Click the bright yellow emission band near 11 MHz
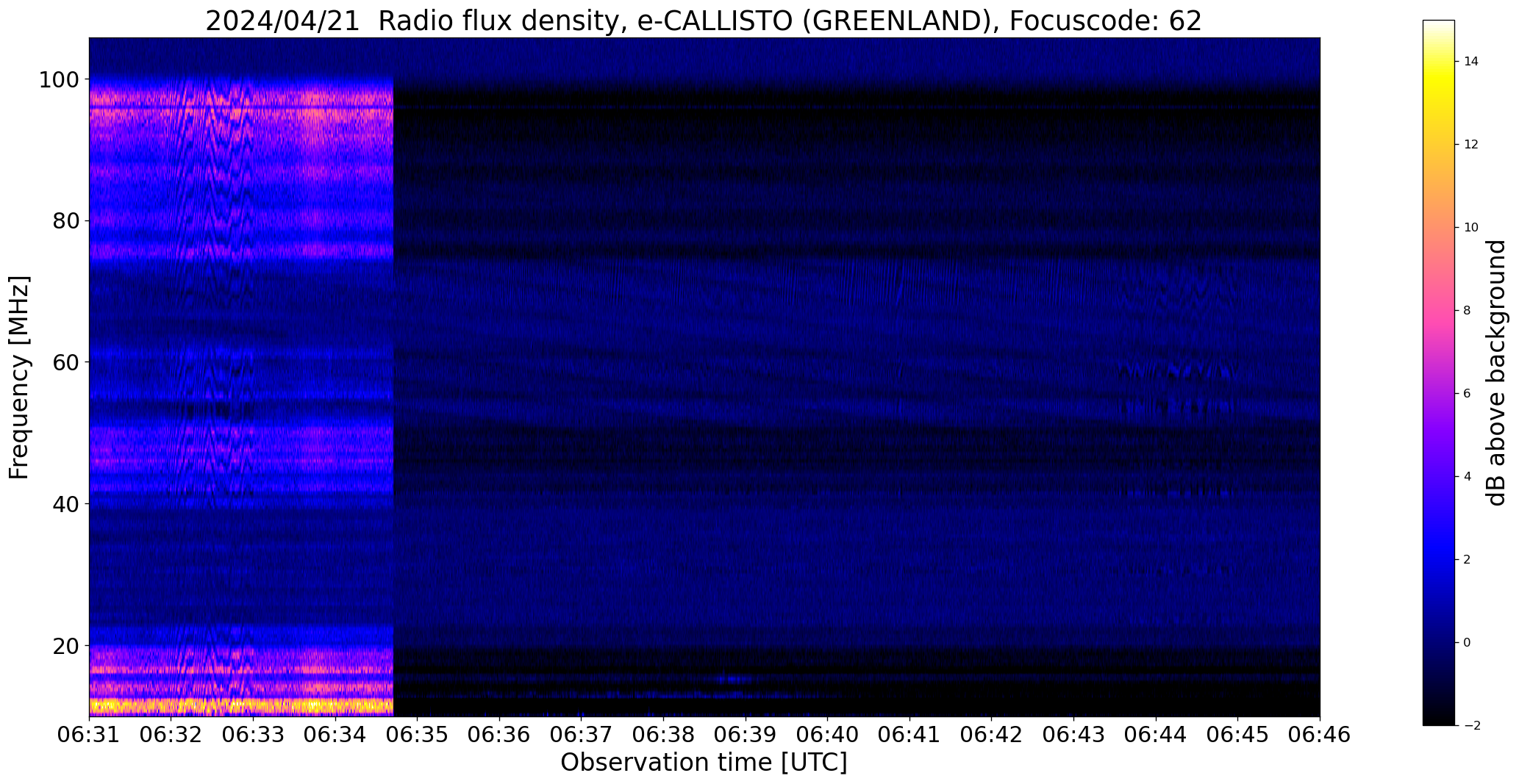This screenshot has width=1519, height=784. point(241,707)
